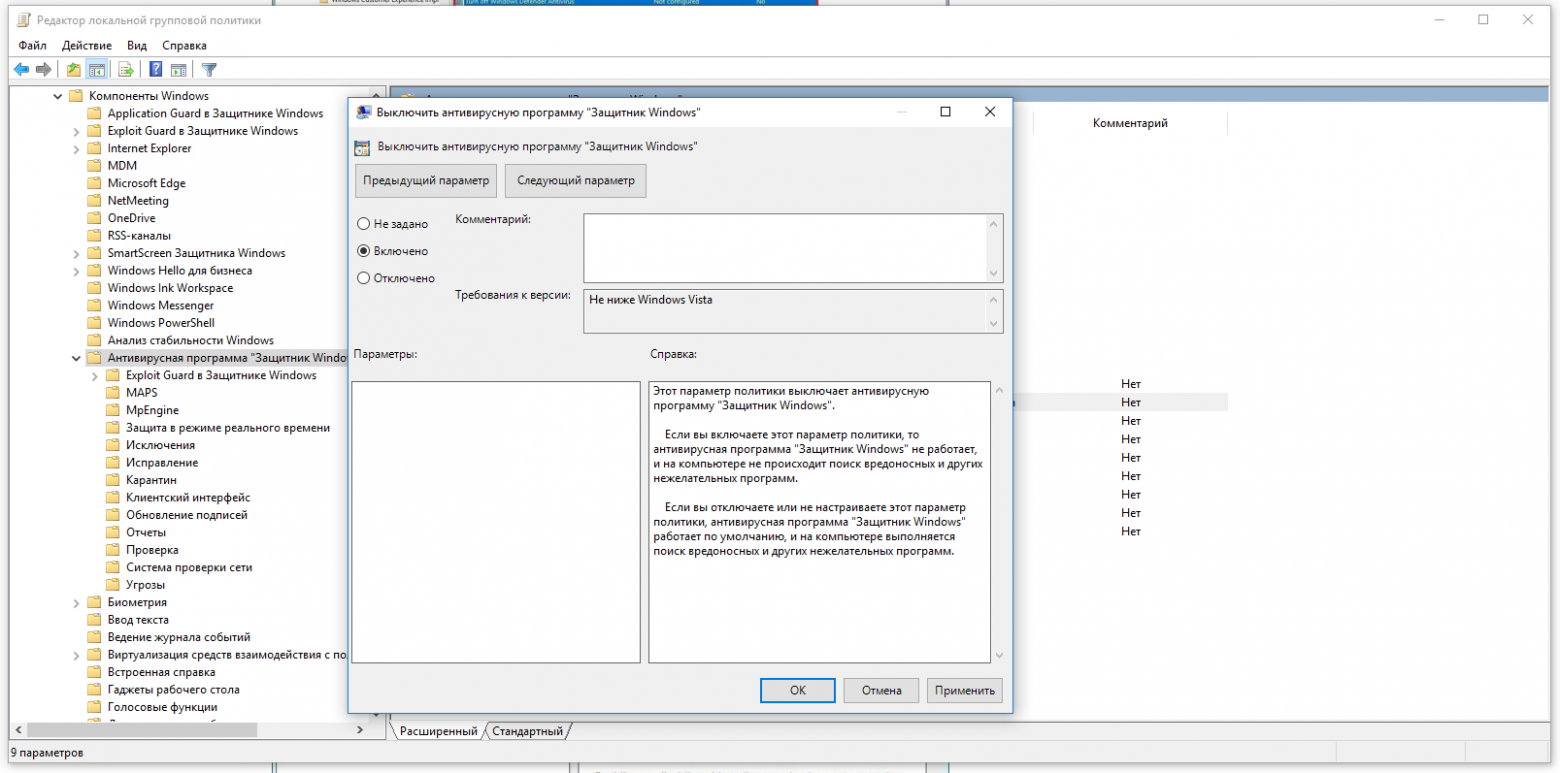
Task: Click the Show/Hide action pane icon
Action: click(x=178, y=69)
